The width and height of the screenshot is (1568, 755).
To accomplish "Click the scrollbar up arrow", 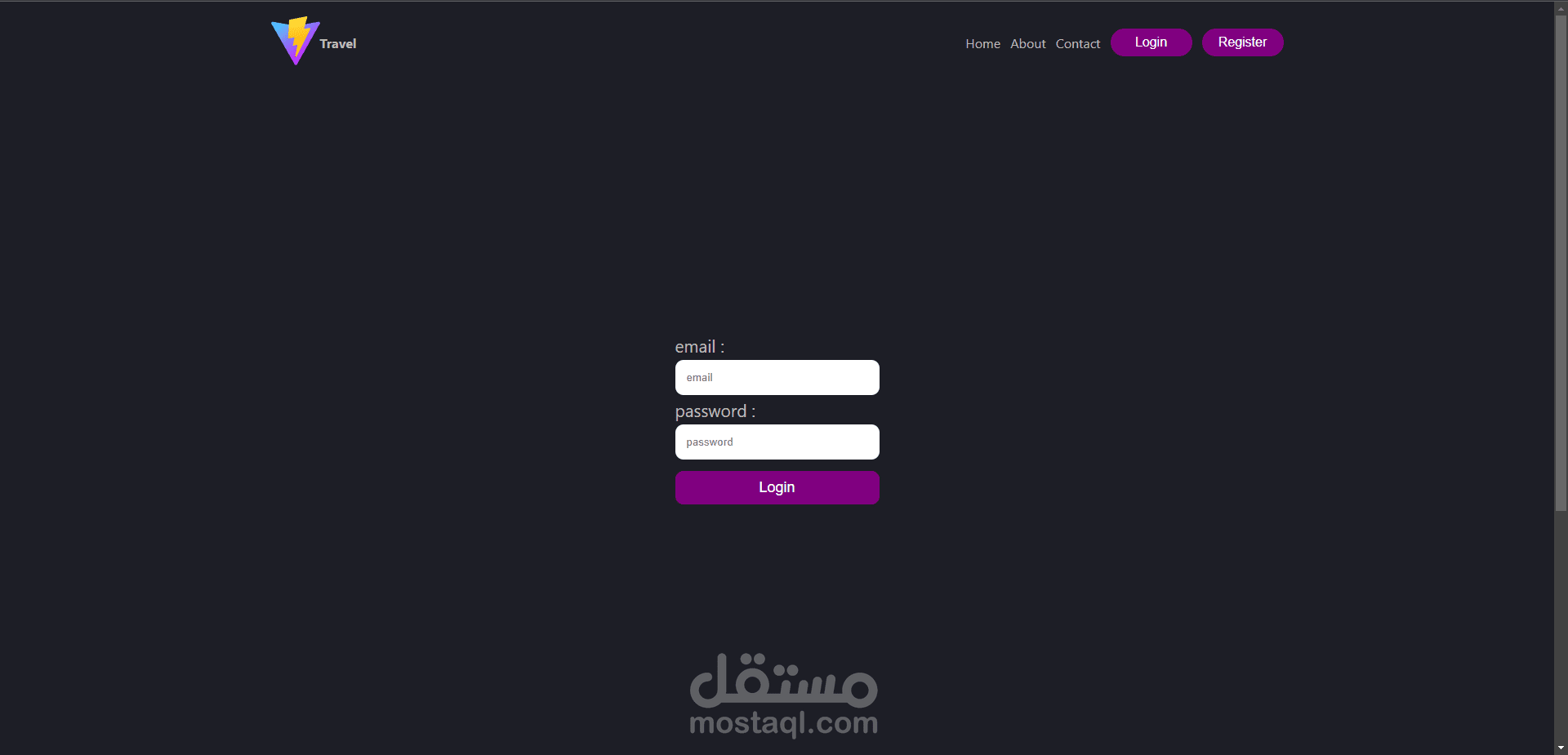I will click(x=1561, y=7).
